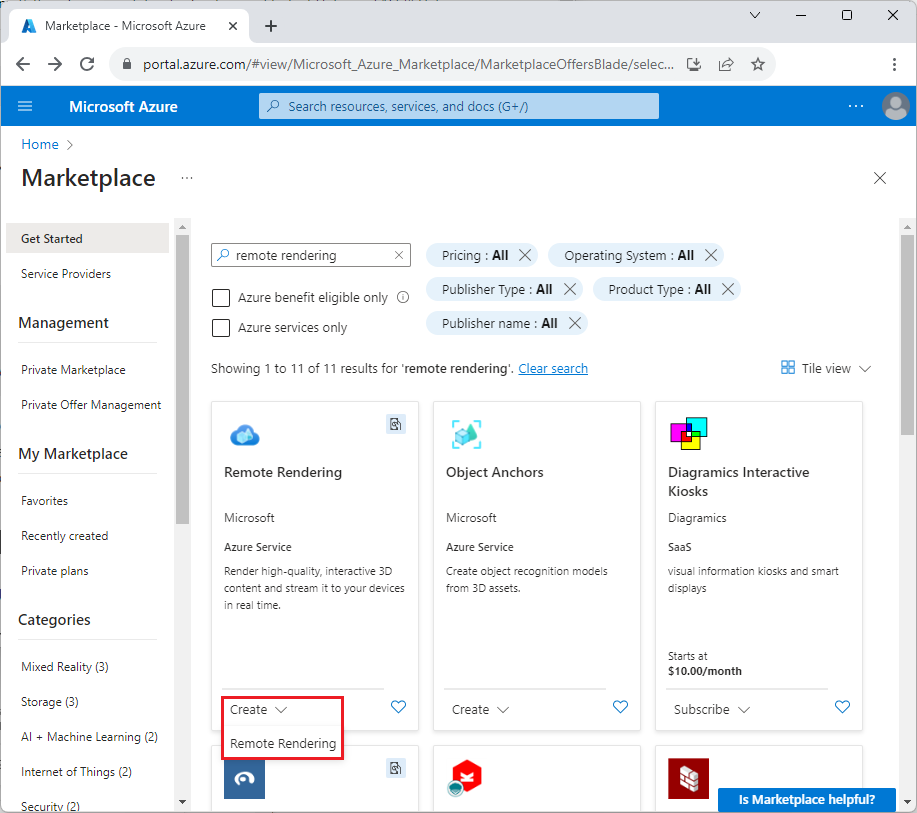Open Recently created list
This screenshot has height=813, width=917.
(x=64, y=535)
